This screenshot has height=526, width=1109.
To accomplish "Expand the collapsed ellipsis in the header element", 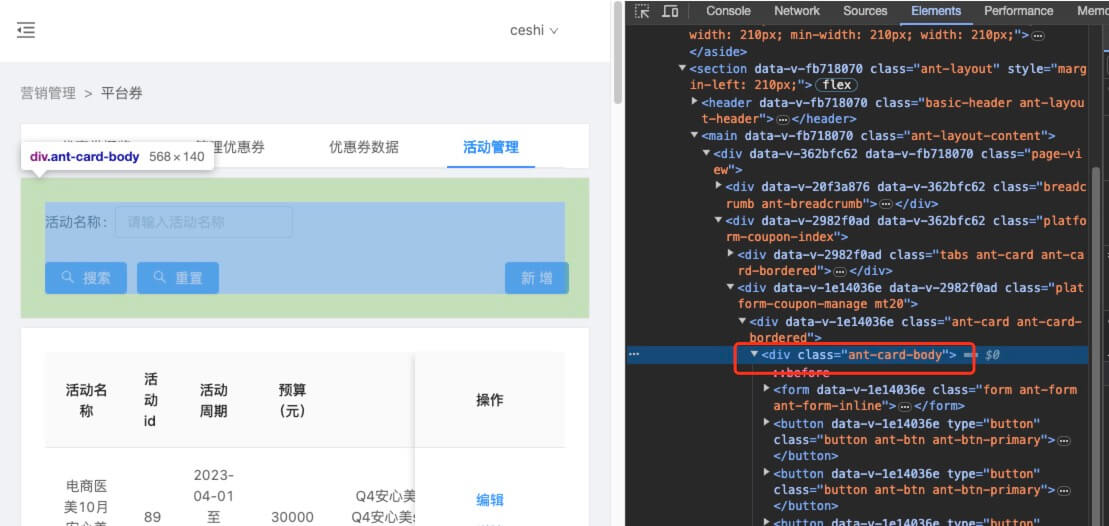I will [782, 119].
